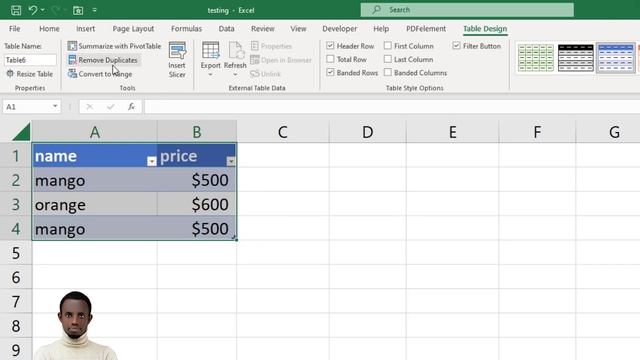The width and height of the screenshot is (640, 360).
Task: Click the Select All corner triangle
Action: pos(20,132)
